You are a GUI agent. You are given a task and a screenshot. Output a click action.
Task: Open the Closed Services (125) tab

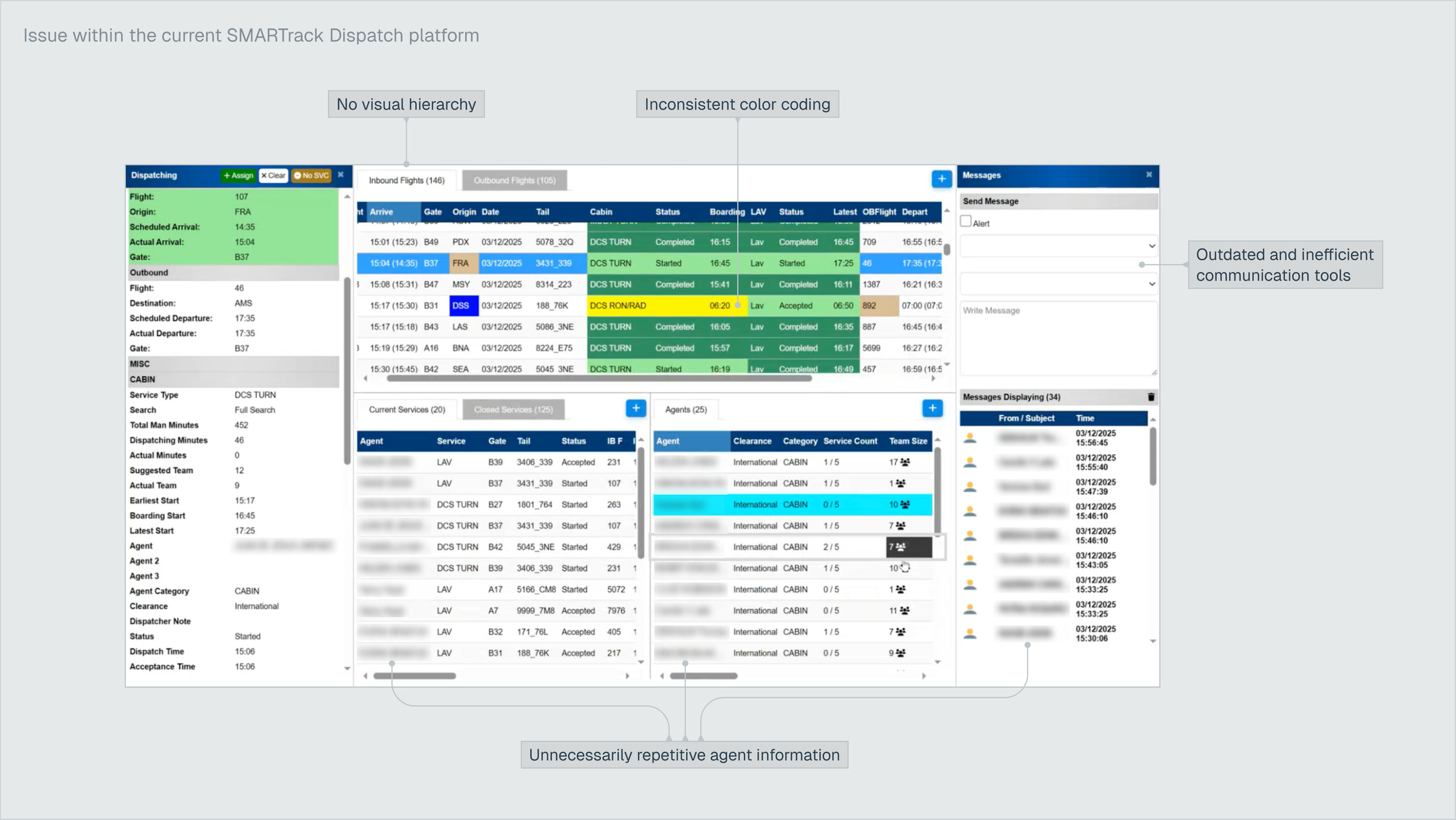(x=513, y=409)
